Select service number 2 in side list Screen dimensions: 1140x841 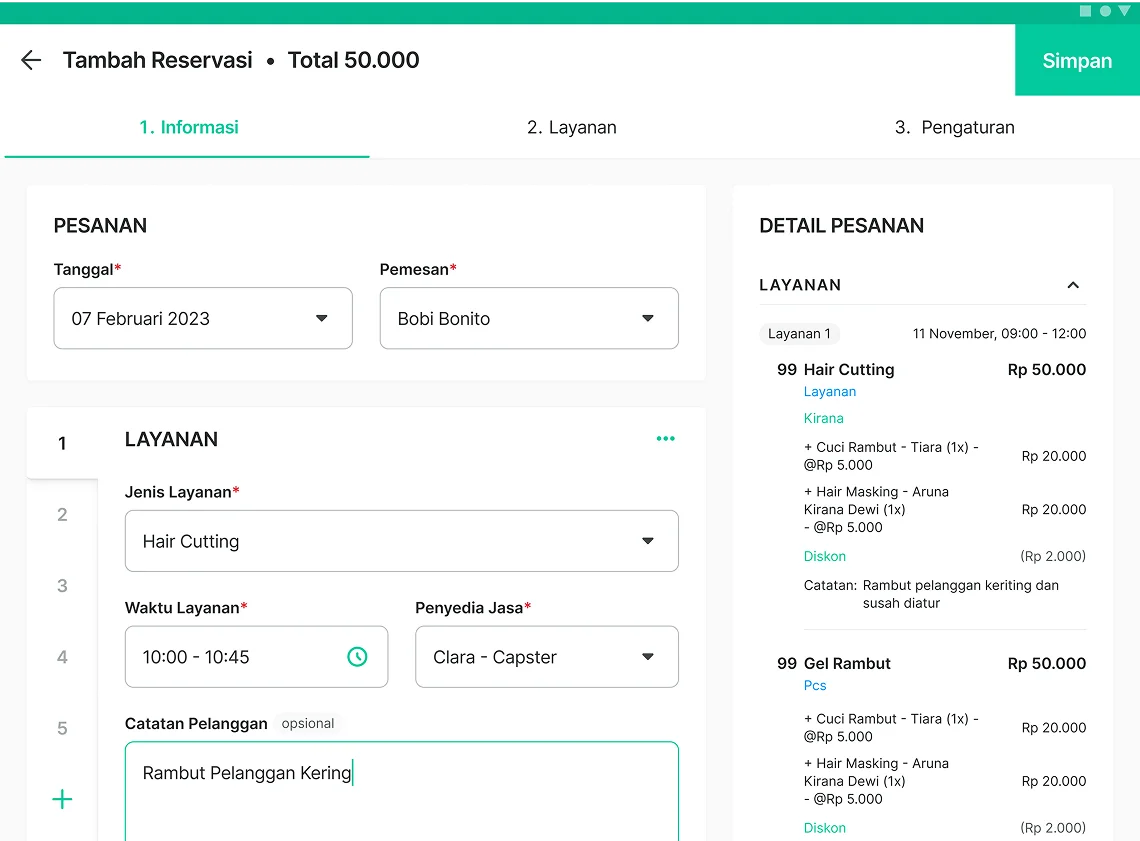[x=62, y=515]
